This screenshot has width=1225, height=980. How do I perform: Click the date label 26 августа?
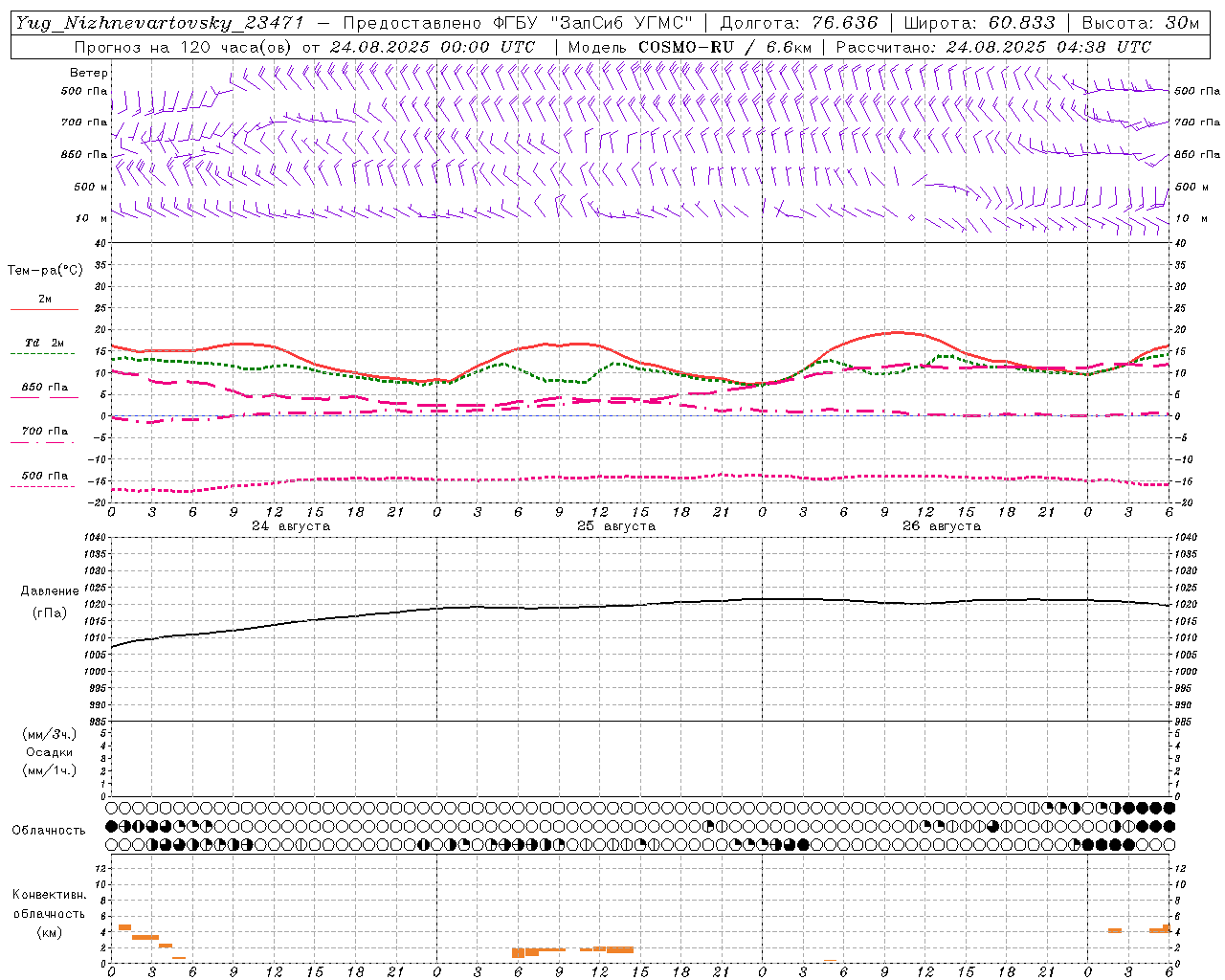point(942,526)
